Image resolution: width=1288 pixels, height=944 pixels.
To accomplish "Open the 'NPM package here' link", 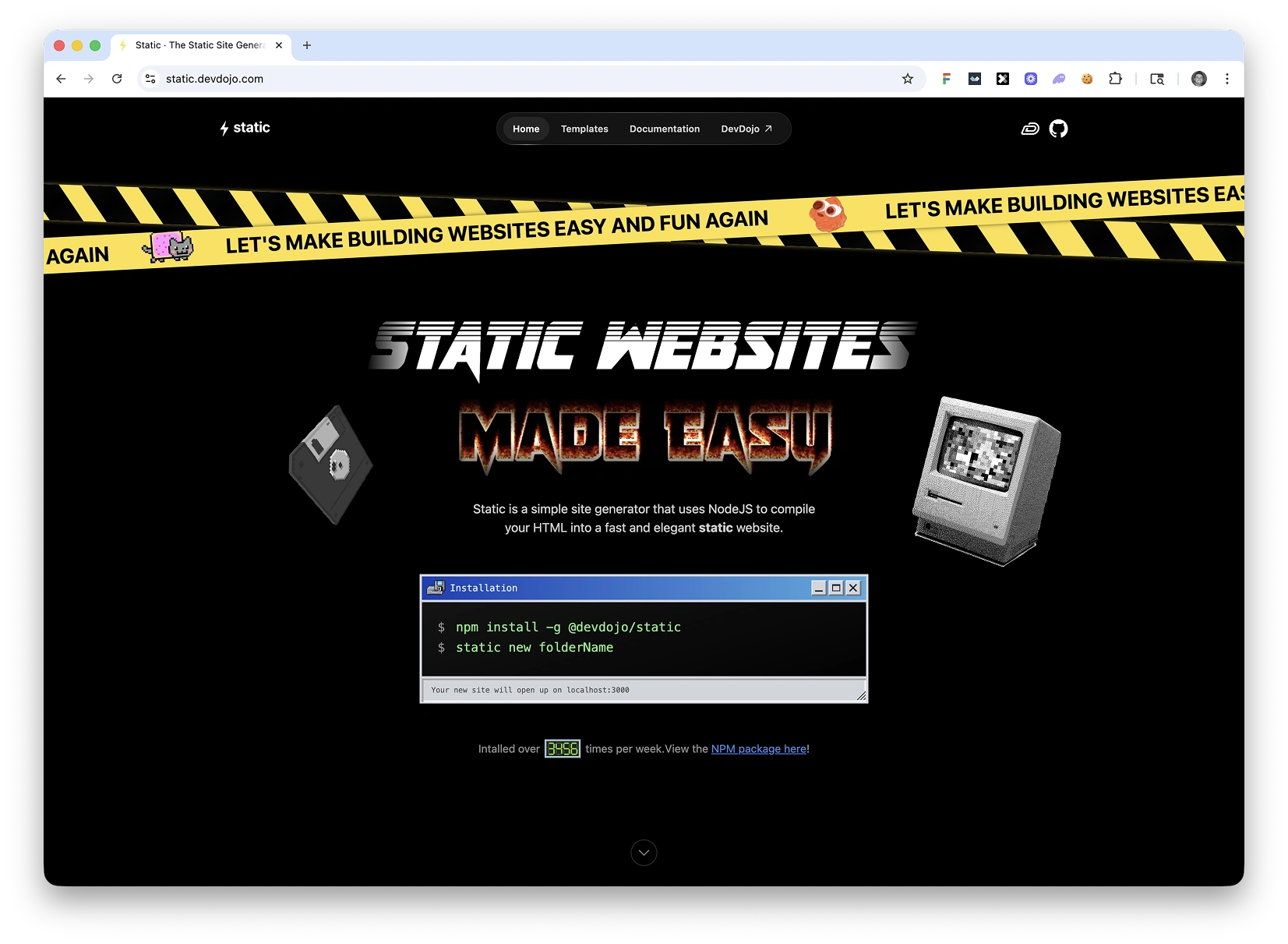I will click(759, 749).
